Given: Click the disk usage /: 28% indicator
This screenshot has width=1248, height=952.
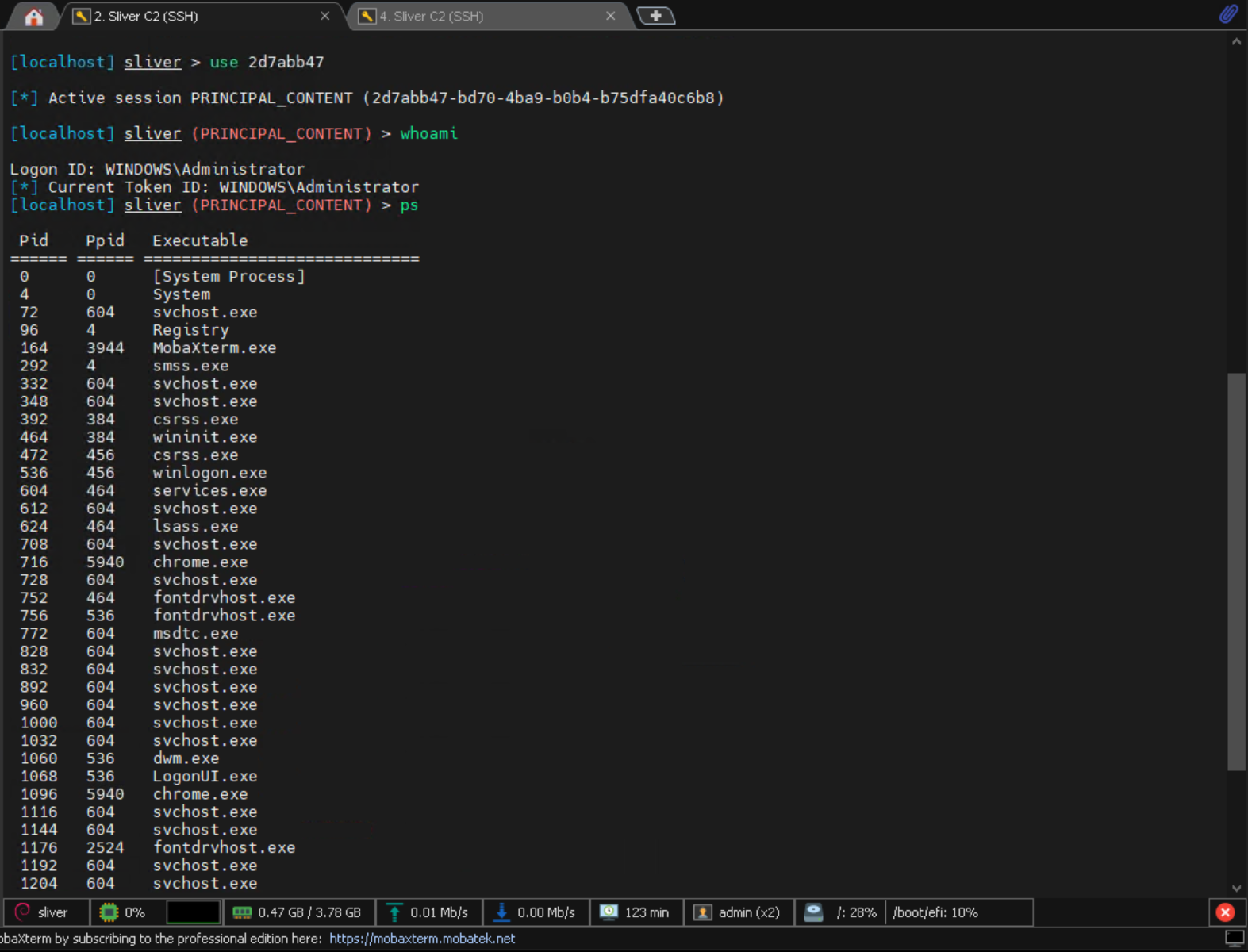Looking at the screenshot, I should [841, 912].
